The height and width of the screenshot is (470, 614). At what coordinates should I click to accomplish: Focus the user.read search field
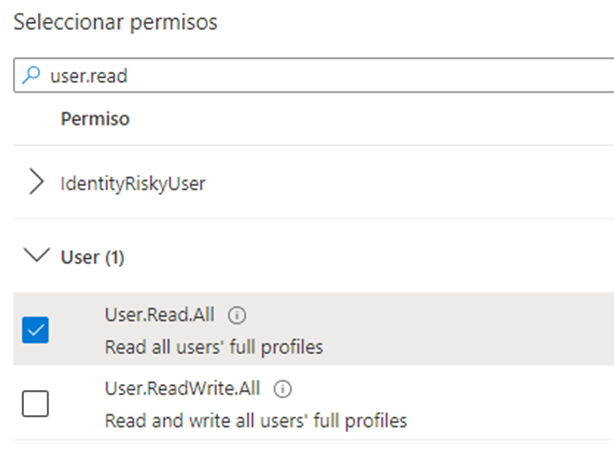point(314,75)
